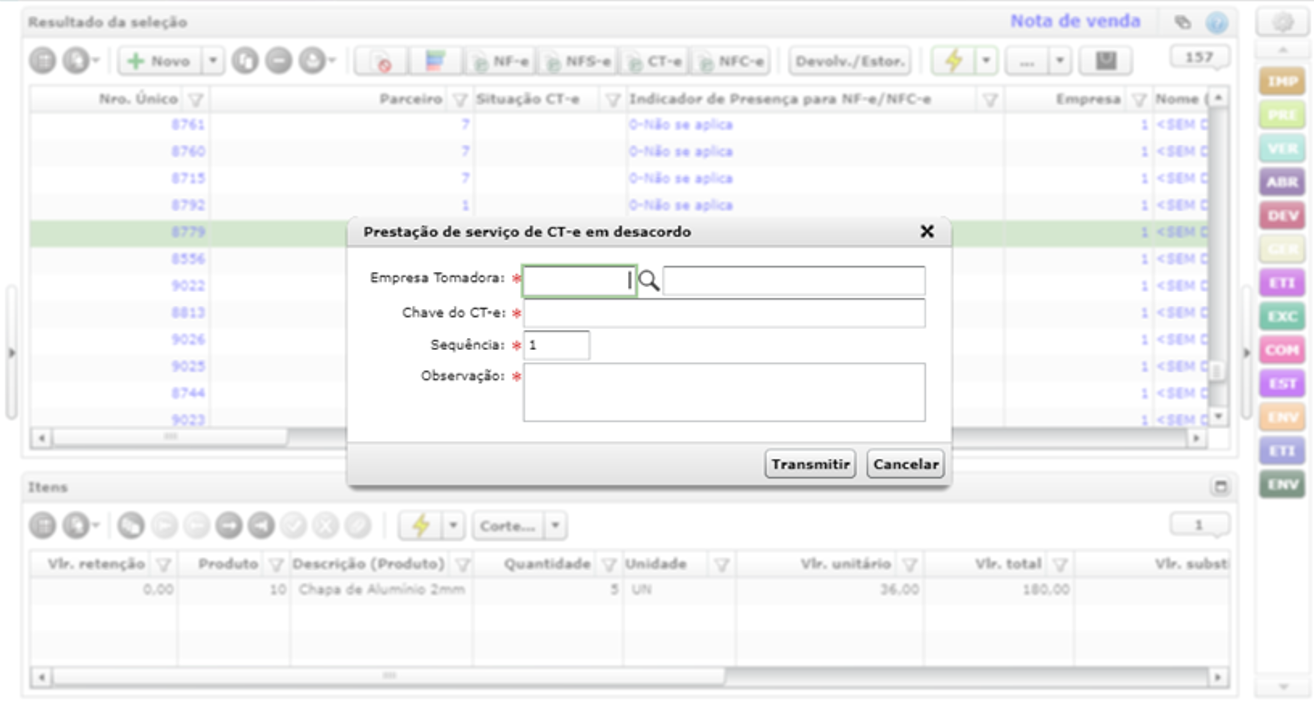Click the Chave do CT-e input field
1314x701 pixels.
[724, 313]
